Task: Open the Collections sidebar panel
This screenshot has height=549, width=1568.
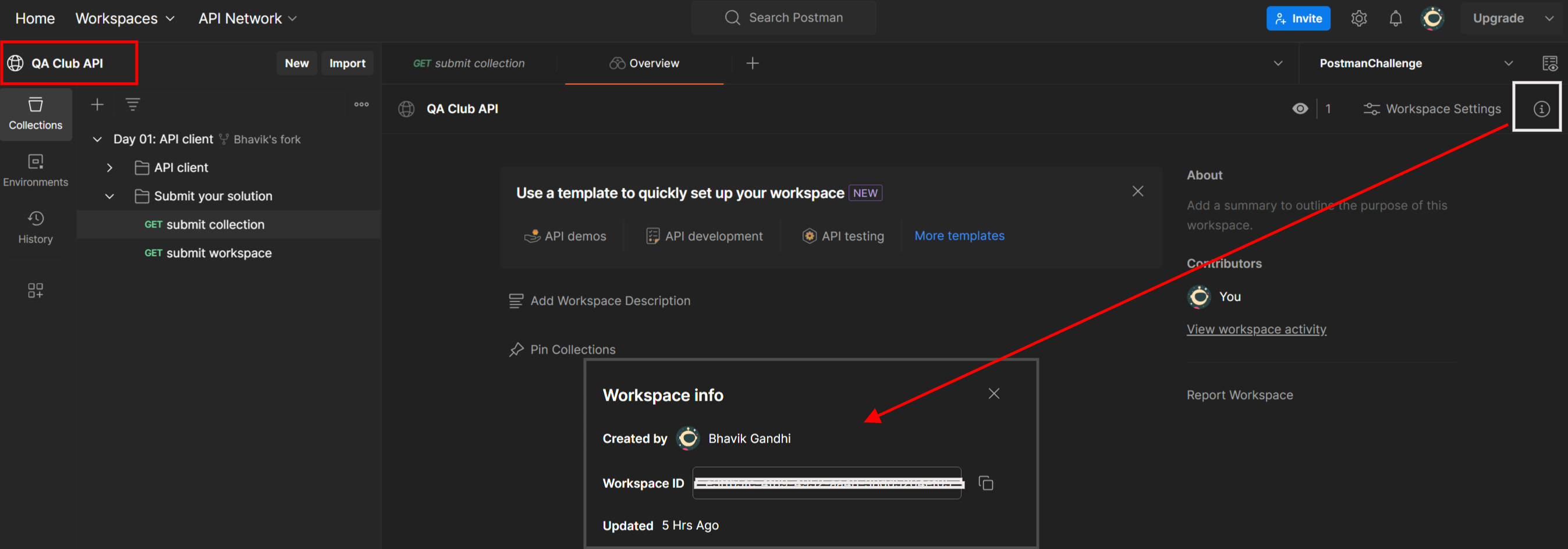Action: click(36, 113)
